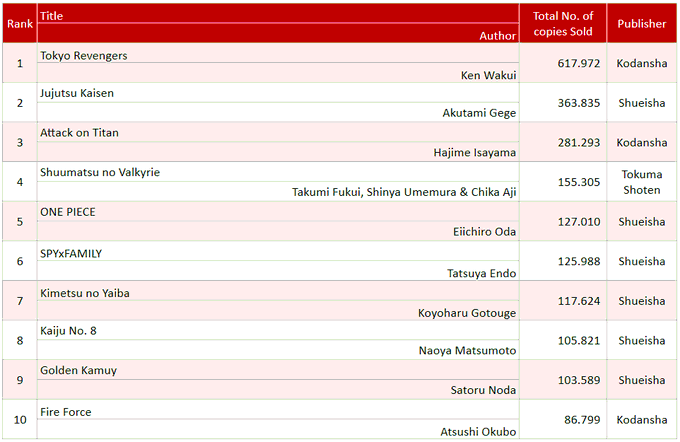Select rank 8 cell
Image resolution: width=680 pixels, height=442 pixels.
[x=20, y=341]
